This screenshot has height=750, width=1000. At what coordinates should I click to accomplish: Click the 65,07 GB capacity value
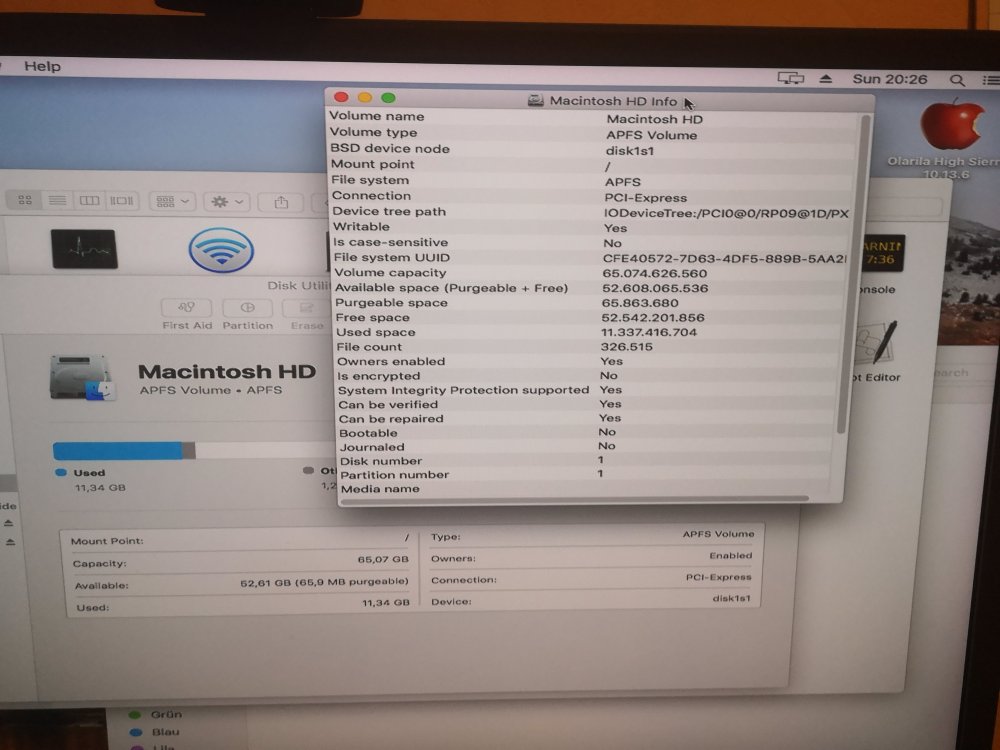click(383, 559)
